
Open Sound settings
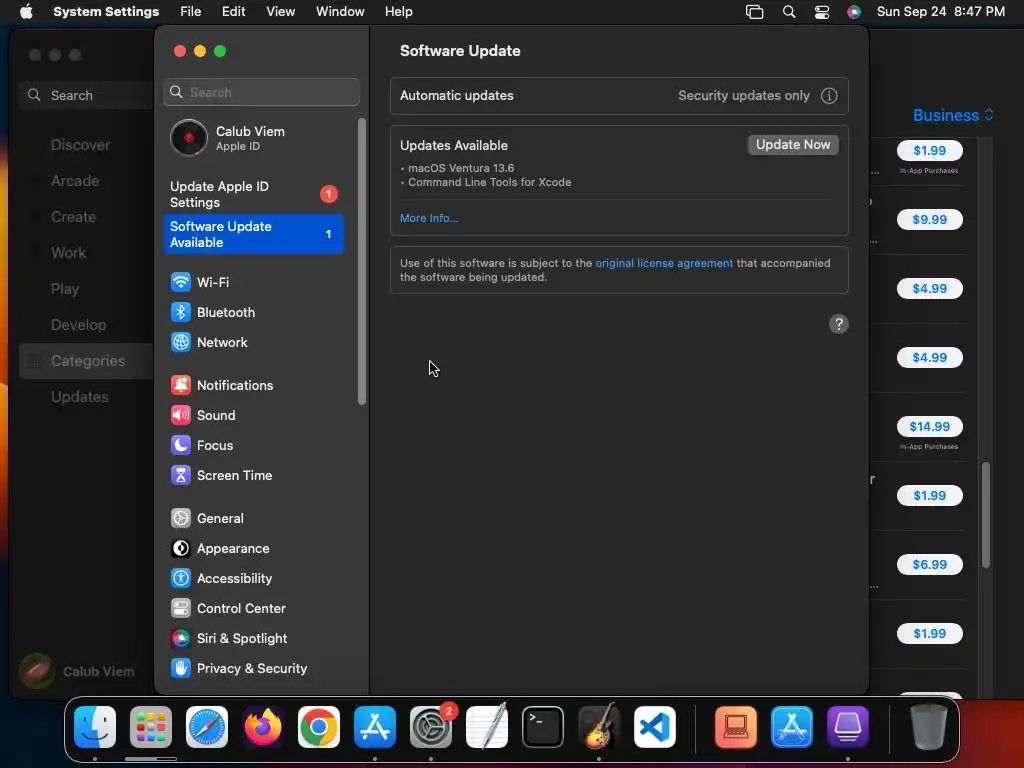tap(203, 415)
